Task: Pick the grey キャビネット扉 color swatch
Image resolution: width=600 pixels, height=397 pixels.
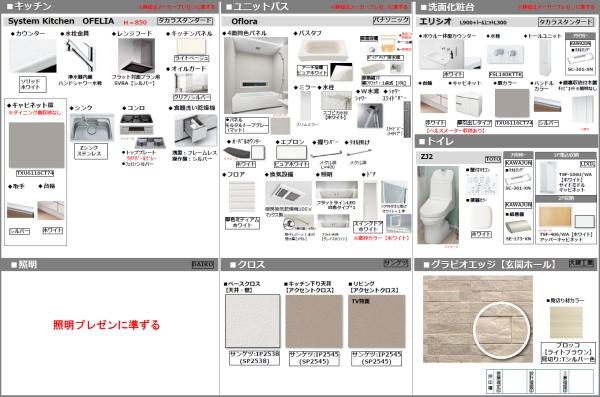Action: coord(36,145)
